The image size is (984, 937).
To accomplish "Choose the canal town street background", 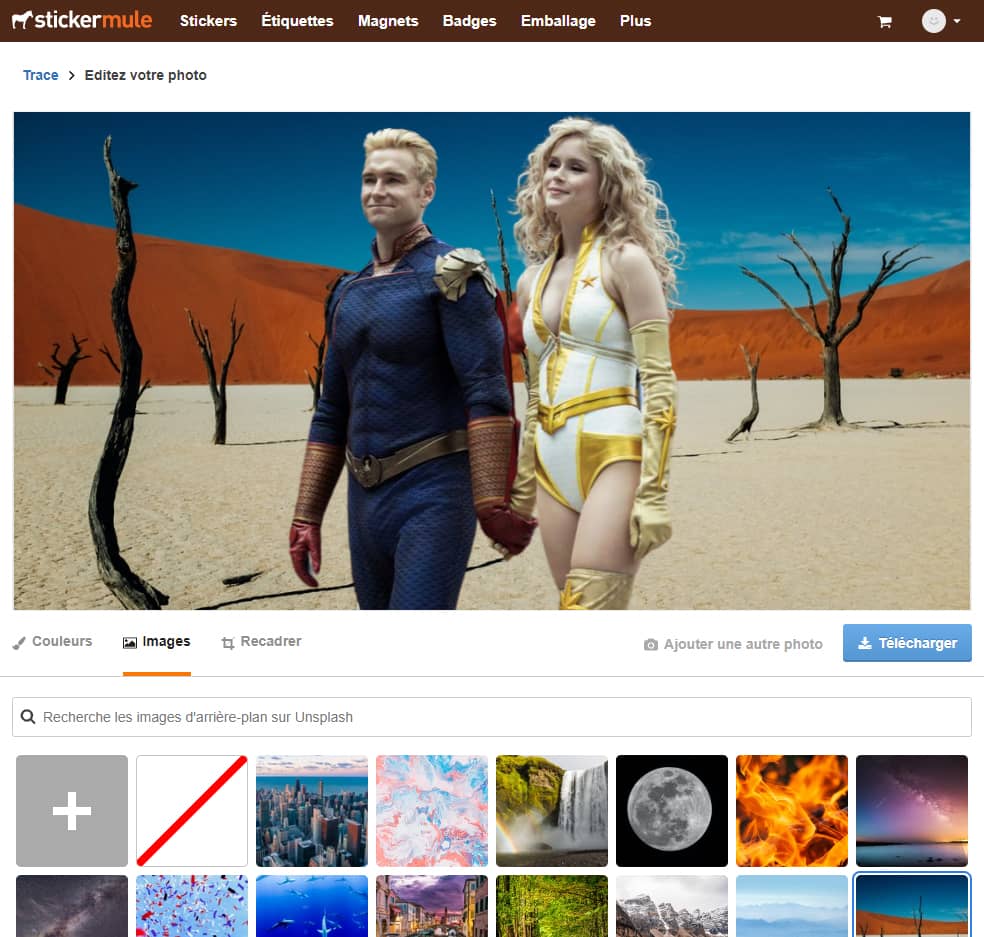I will point(432,906).
